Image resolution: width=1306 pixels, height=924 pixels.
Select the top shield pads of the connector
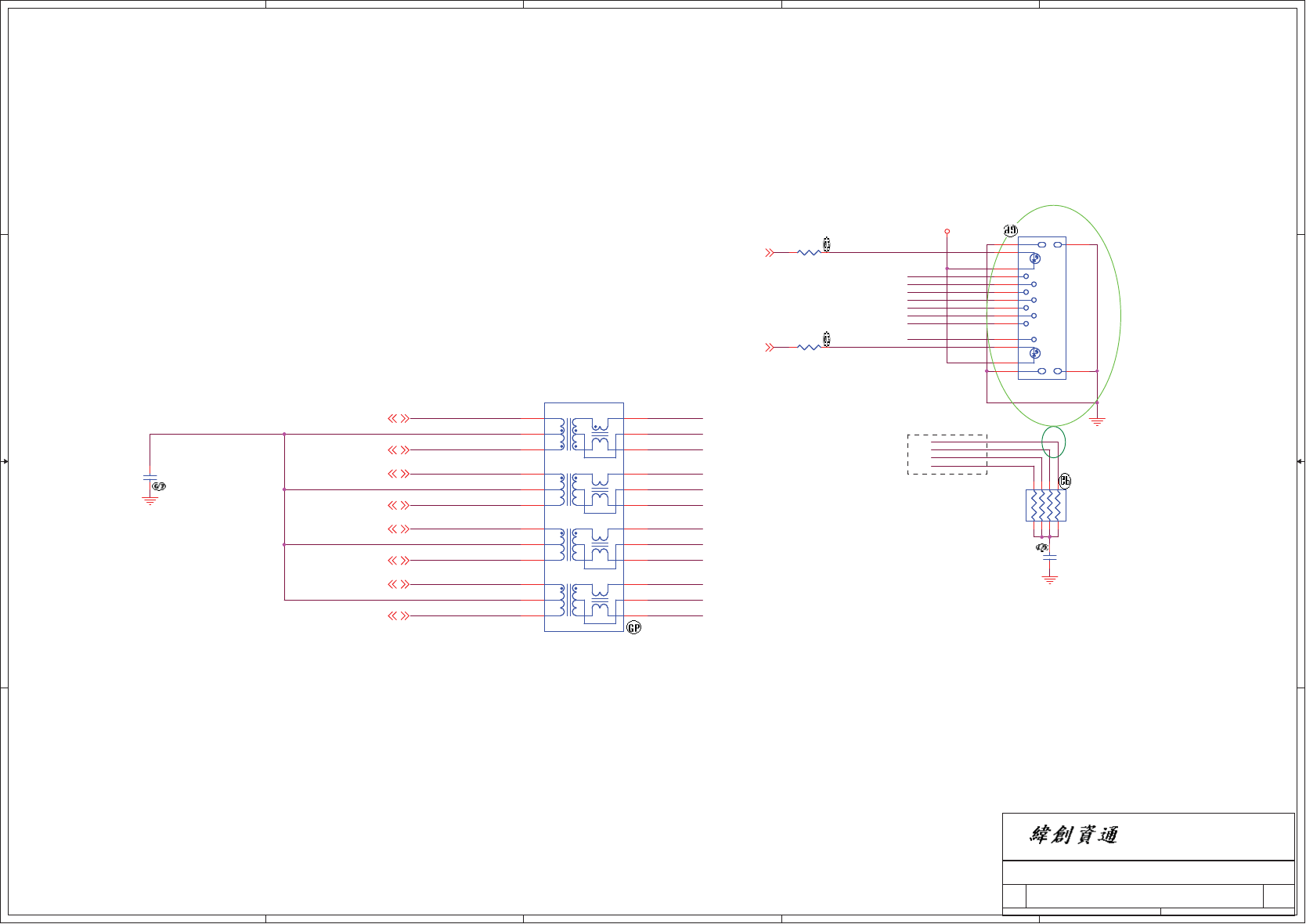point(1050,245)
